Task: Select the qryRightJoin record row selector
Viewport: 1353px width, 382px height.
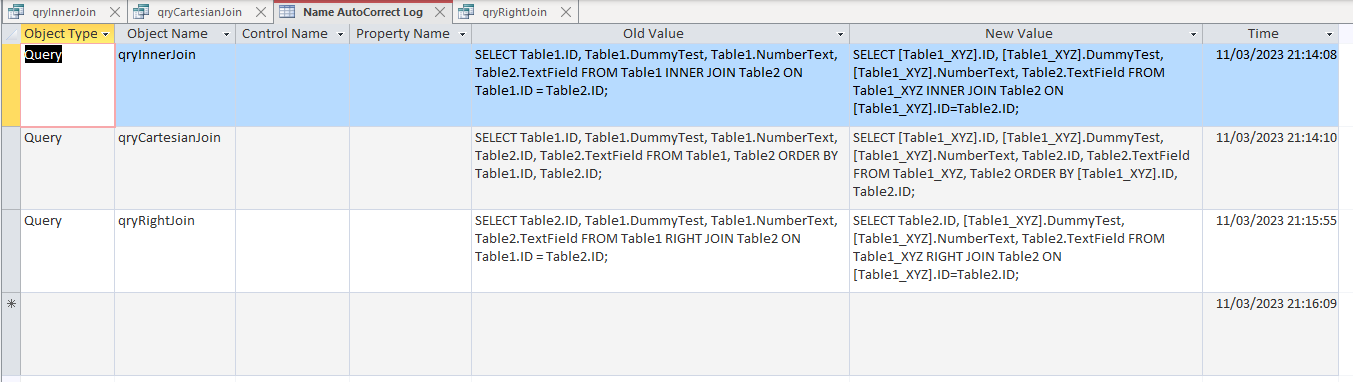Action: click(10, 251)
